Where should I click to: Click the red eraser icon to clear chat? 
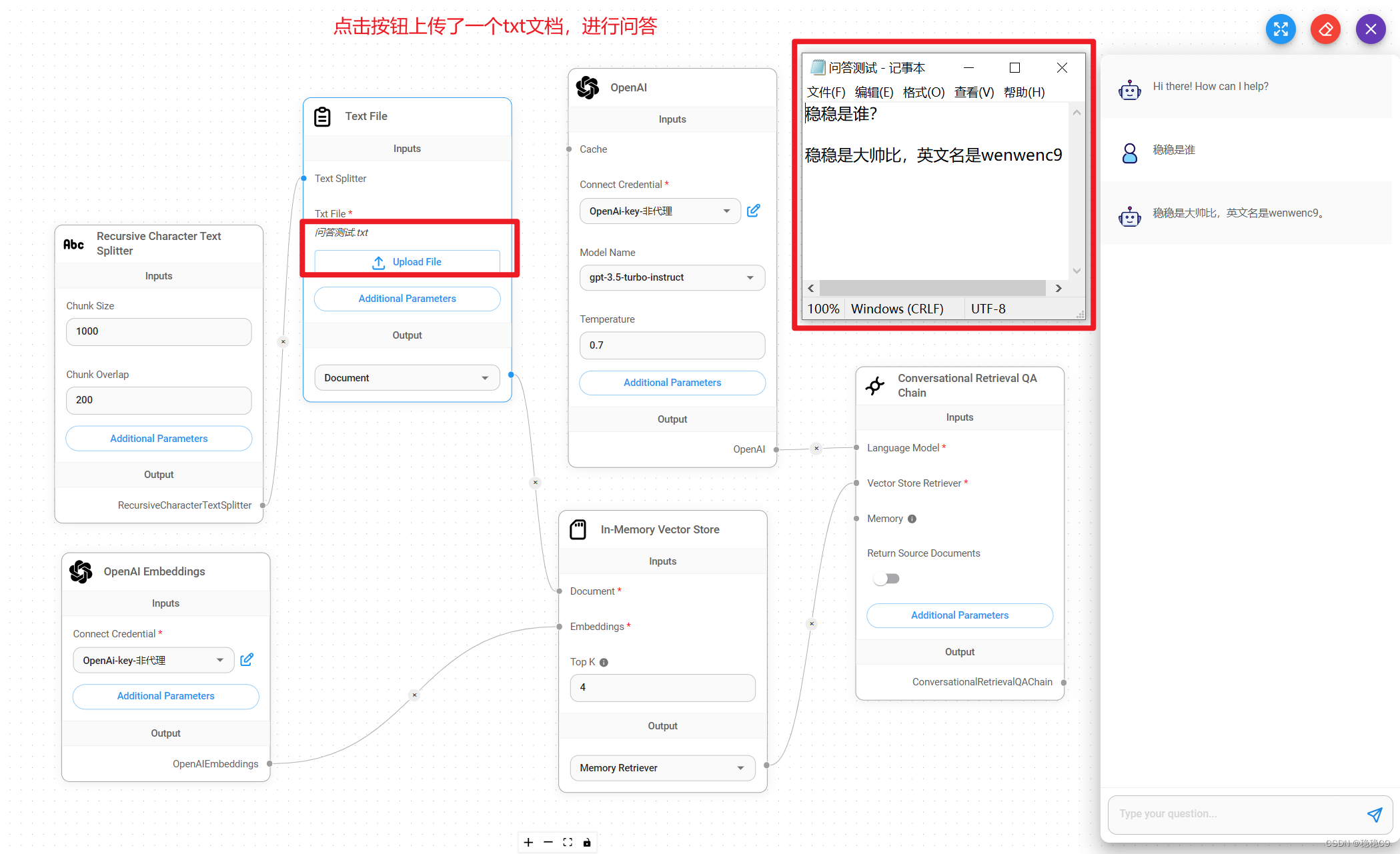pyautogui.click(x=1325, y=29)
